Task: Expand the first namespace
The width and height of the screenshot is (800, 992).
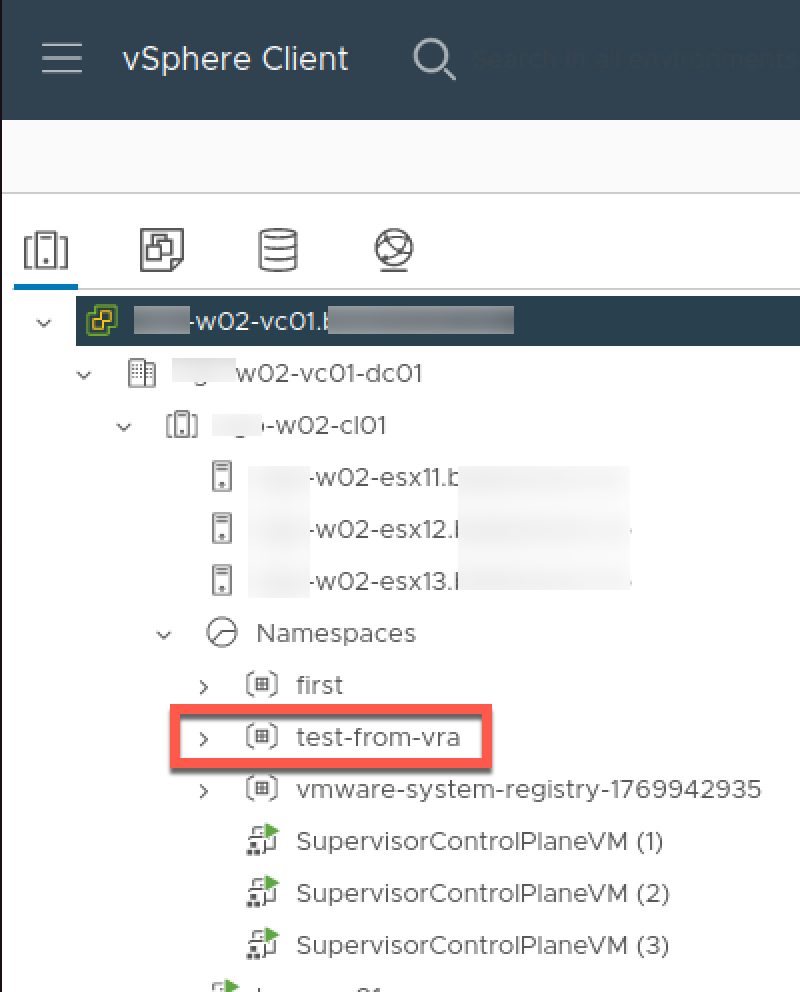Action: coord(203,686)
